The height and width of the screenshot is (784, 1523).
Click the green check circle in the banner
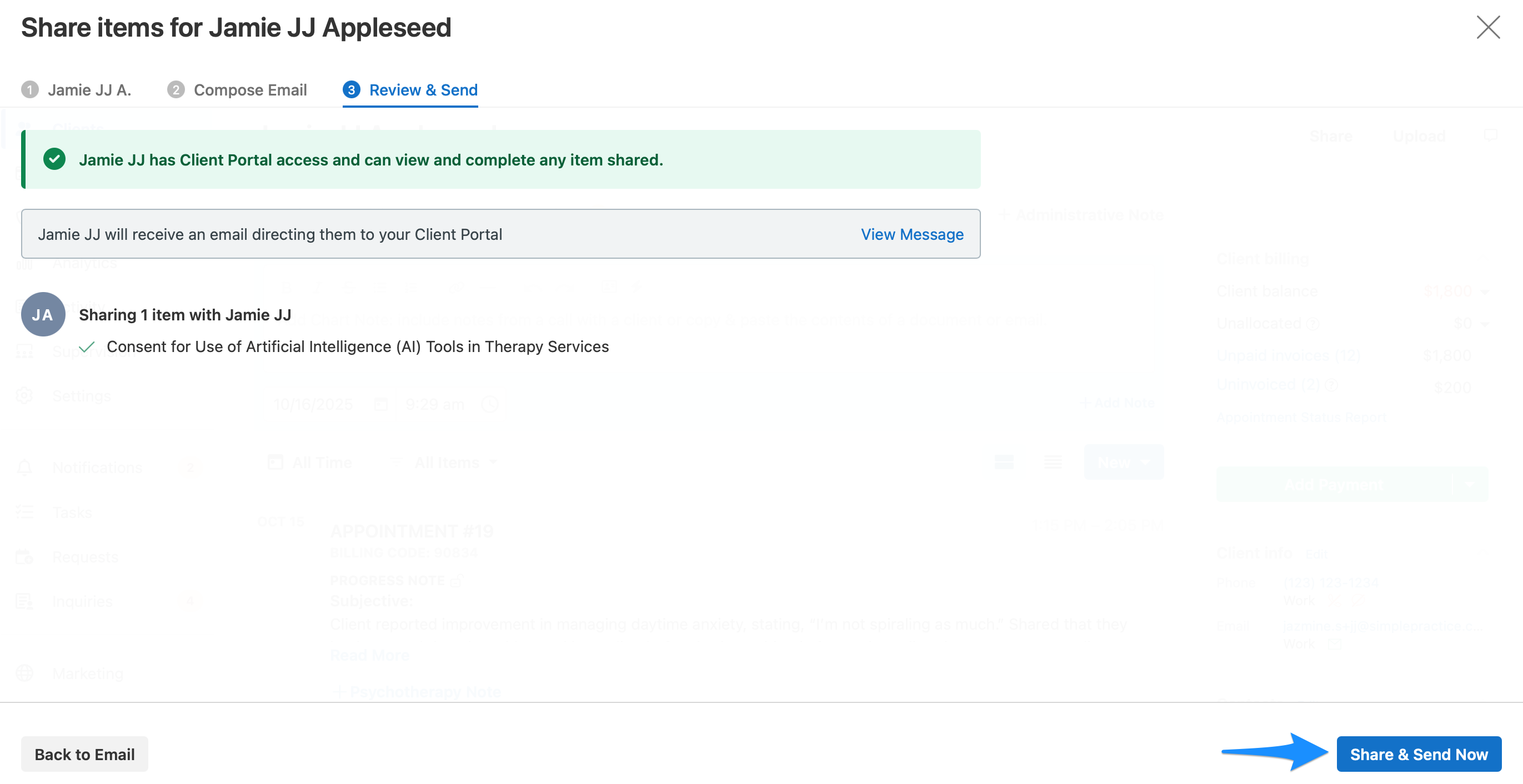[54, 159]
